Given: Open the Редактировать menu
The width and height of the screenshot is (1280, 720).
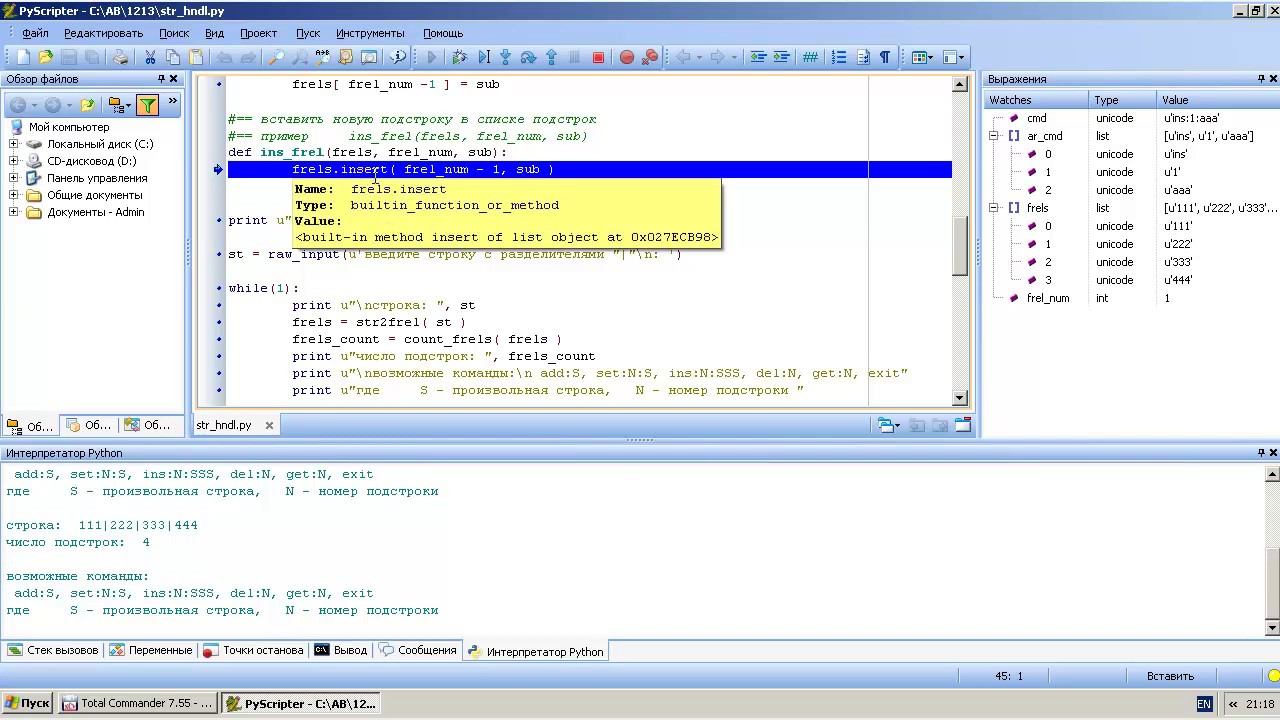Looking at the screenshot, I should coord(105,33).
